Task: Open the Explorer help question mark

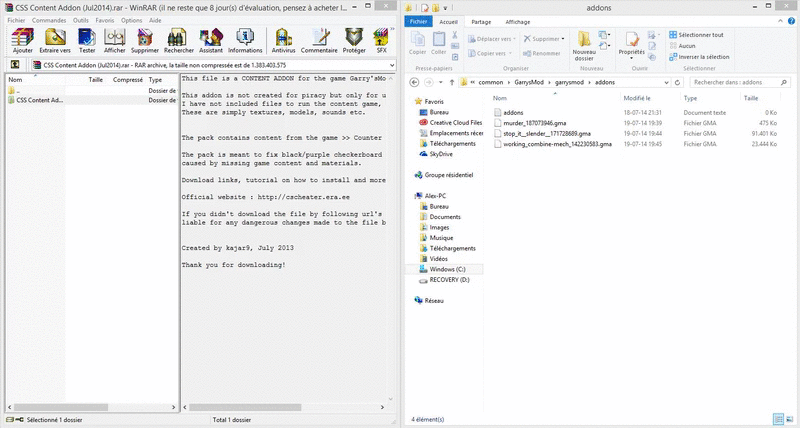Action: (791, 21)
